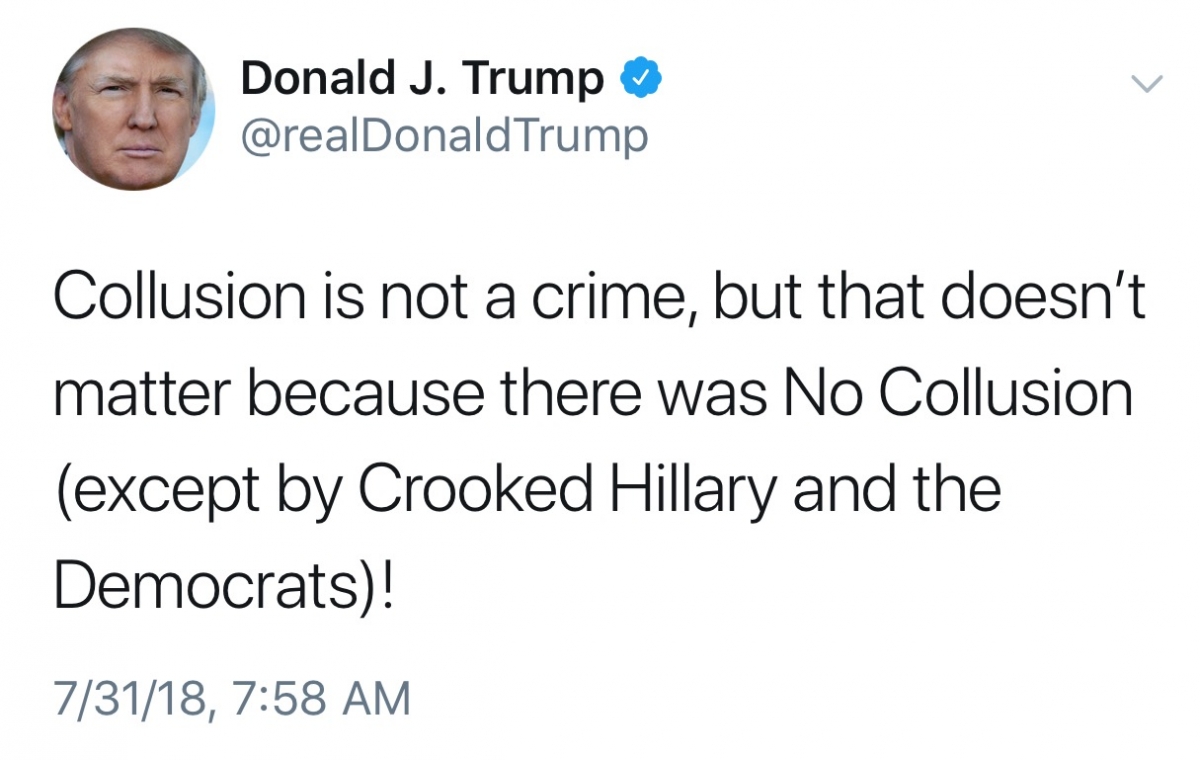This screenshot has height=760, width=1200.
Task: Open the tweet options chevron menu
Action: click(x=1149, y=85)
